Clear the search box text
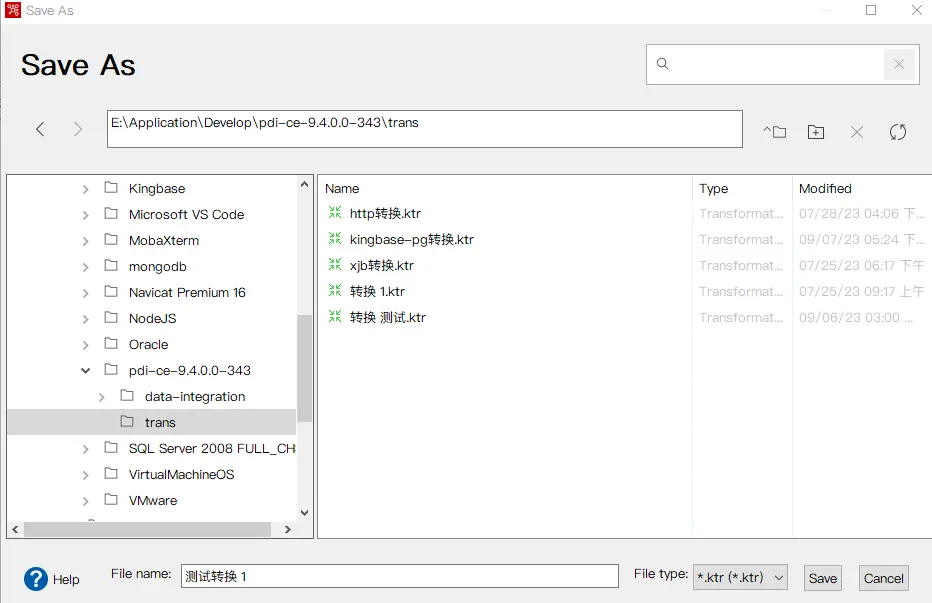The width and height of the screenshot is (932, 603). [x=898, y=64]
